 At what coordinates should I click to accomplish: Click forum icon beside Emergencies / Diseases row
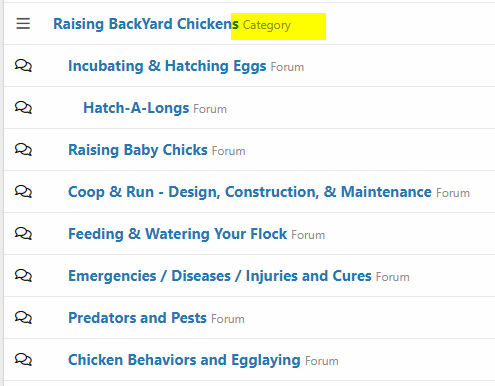pyautogui.click(x=23, y=275)
